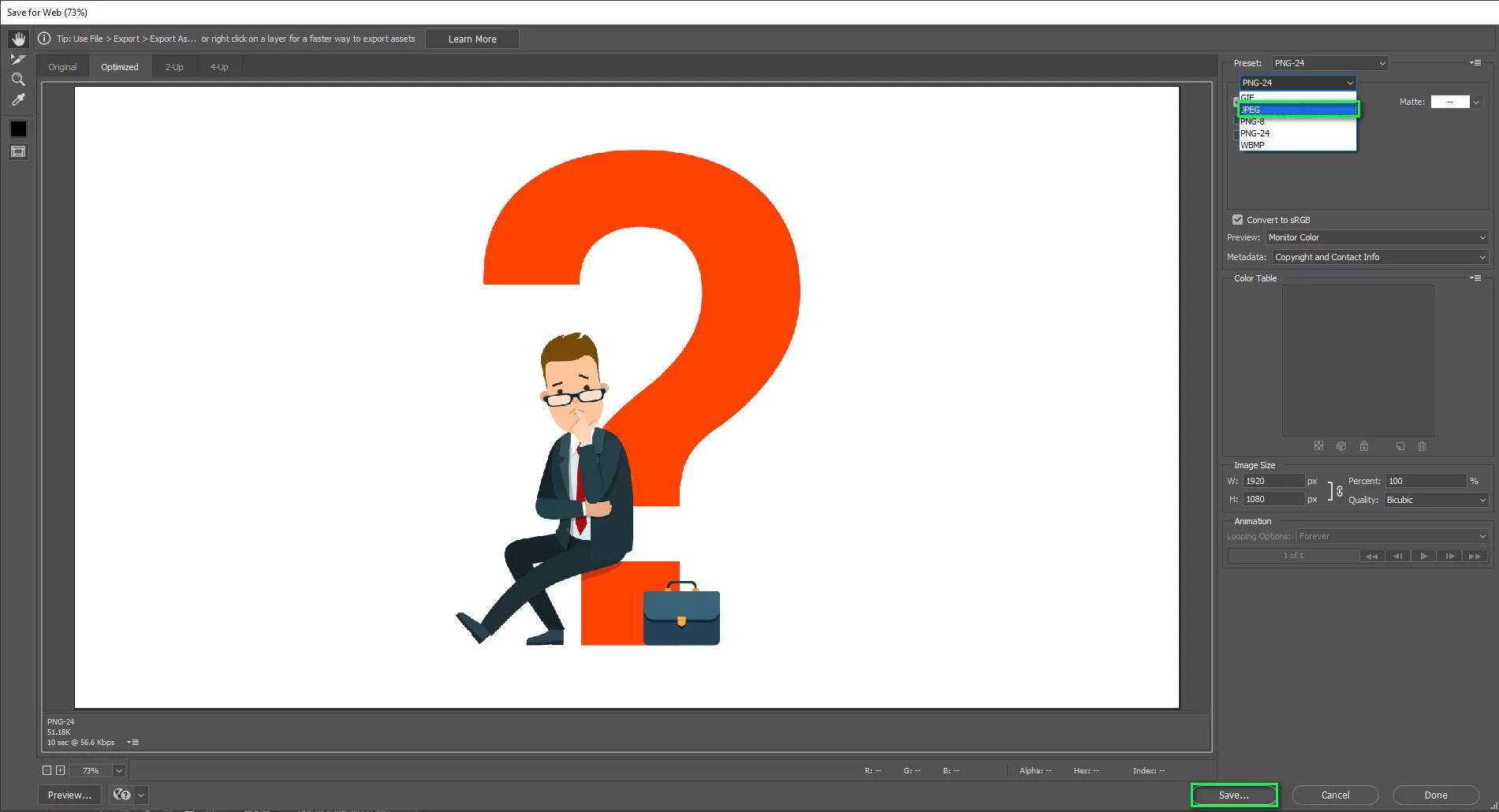The width and height of the screenshot is (1499, 812).
Task: Open Looping Options Forever dropdown
Action: coord(1392,536)
